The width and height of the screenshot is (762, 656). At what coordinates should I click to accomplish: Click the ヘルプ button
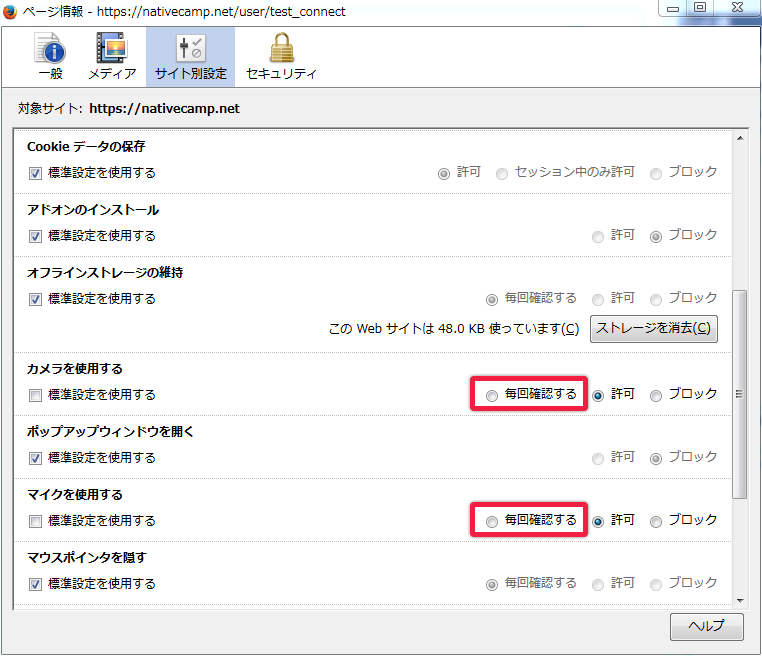(707, 626)
